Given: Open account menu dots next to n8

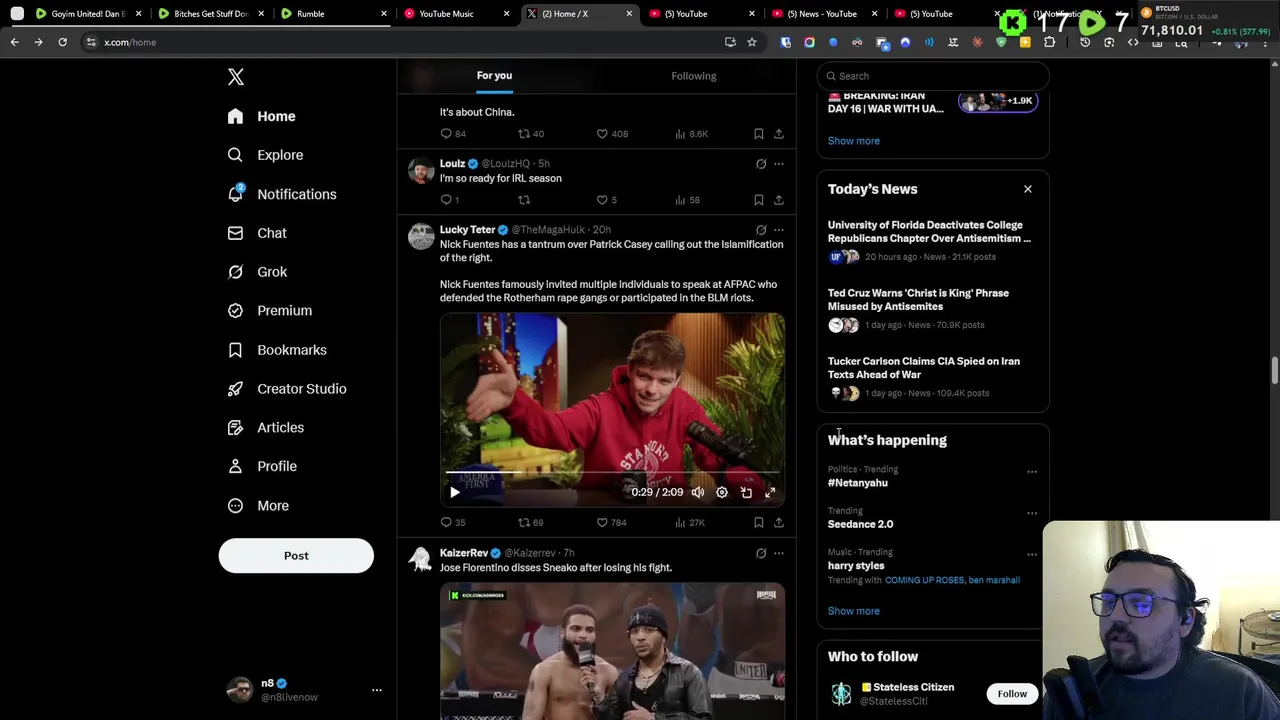Looking at the screenshot, I should [377, 690].
